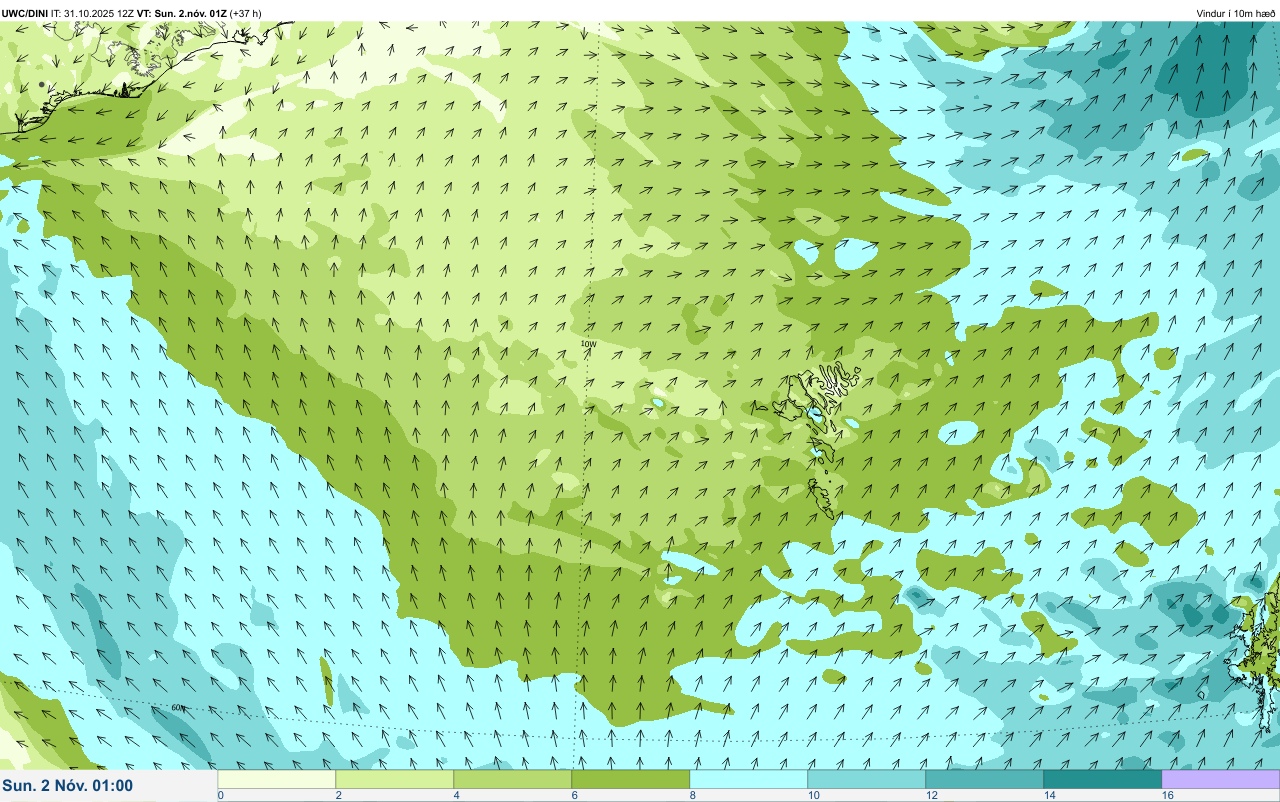The height and width of the screenshot is (802, 1280).
Task: Select the 6–8 olive green legend swatch
Action: tap(630, 779)
